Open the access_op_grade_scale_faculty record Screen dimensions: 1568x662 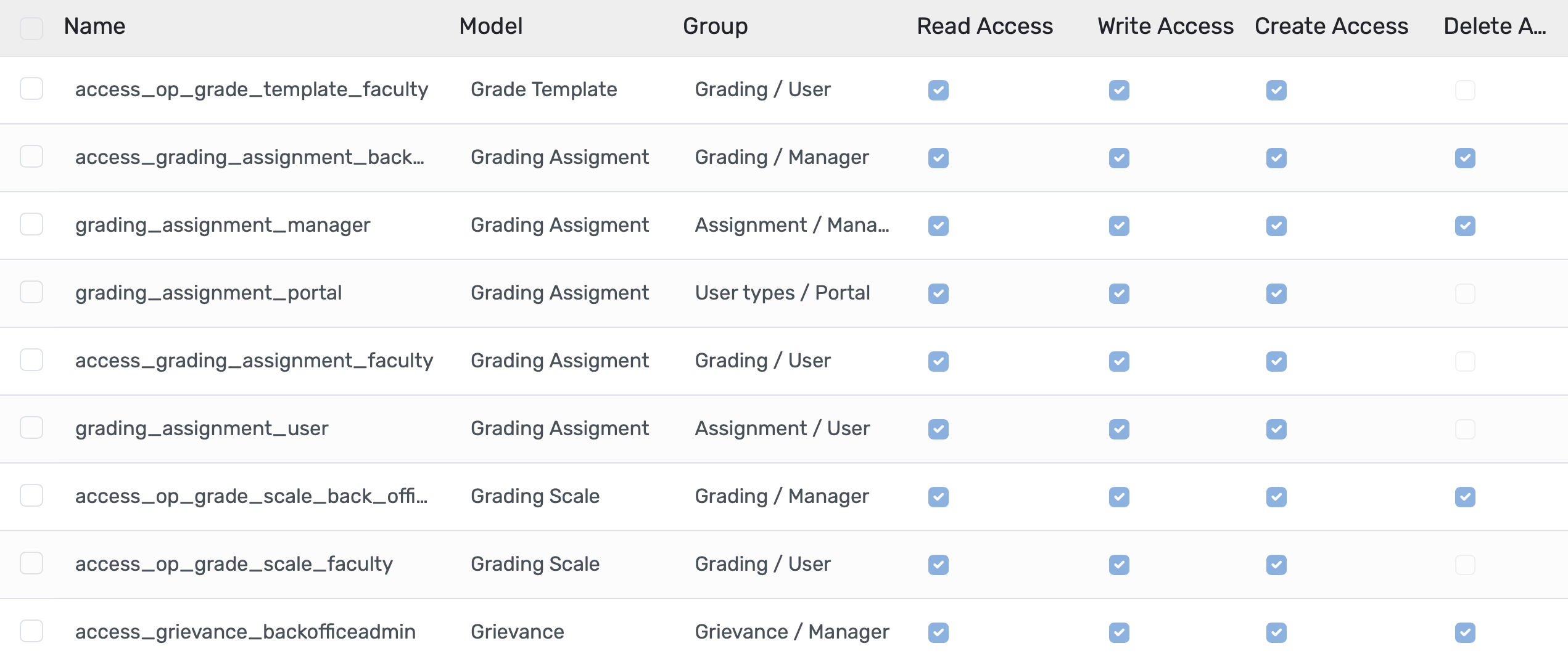pyautogui.click(x=234, y=563)
